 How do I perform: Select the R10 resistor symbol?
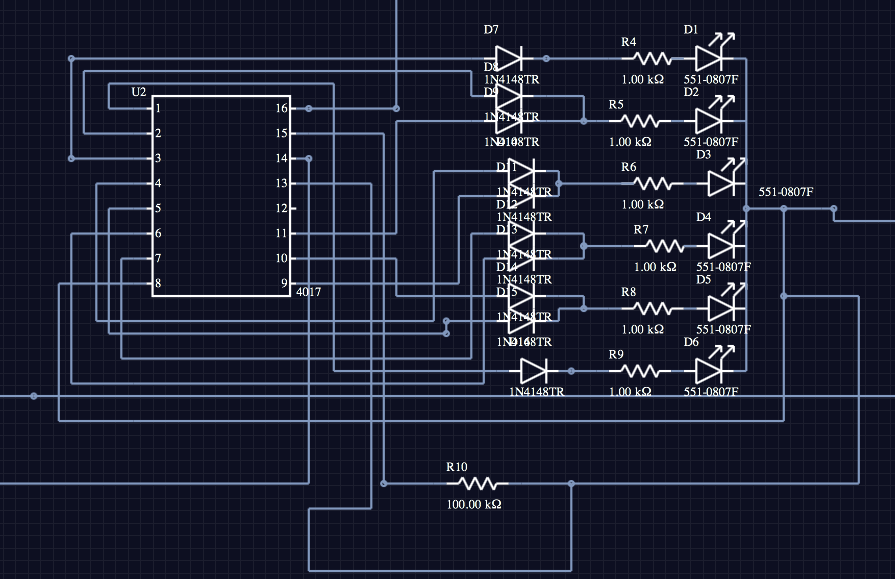coord(477,484)
